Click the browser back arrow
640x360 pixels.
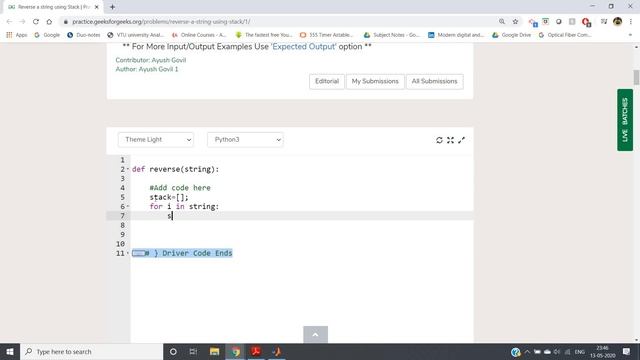[x=9, y=22]
